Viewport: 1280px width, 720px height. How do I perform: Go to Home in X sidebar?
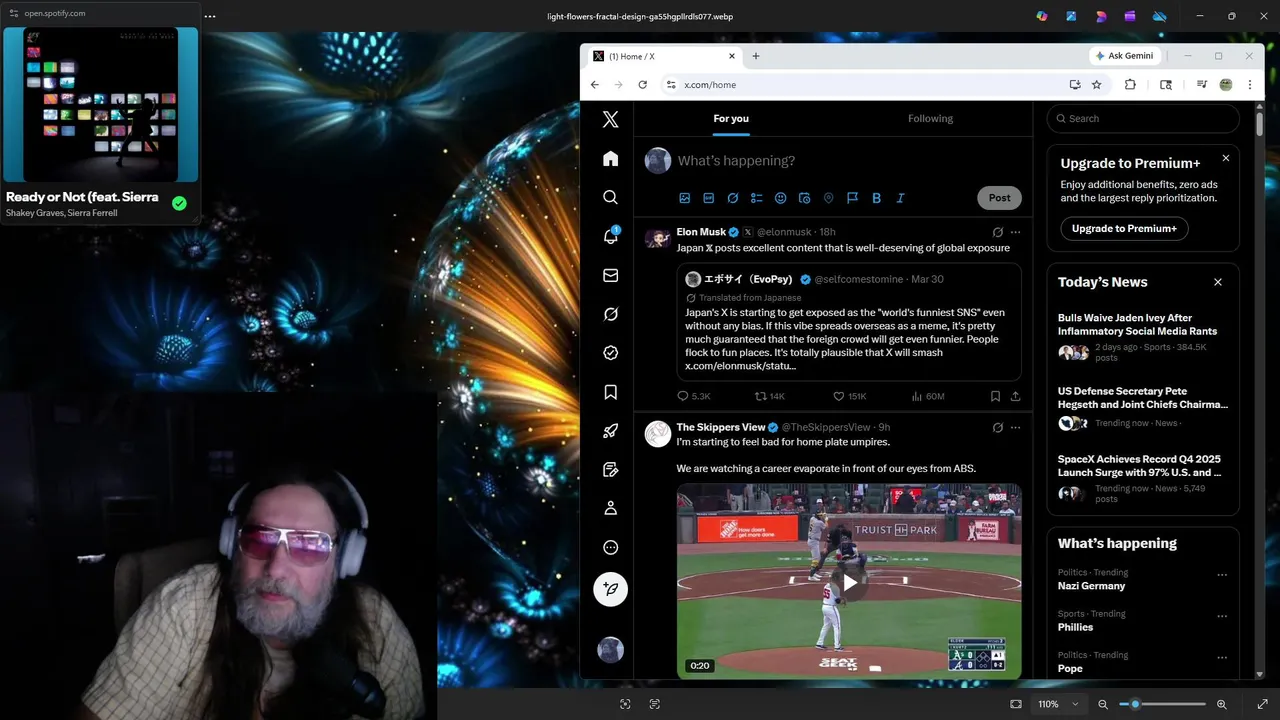(610, 159)
